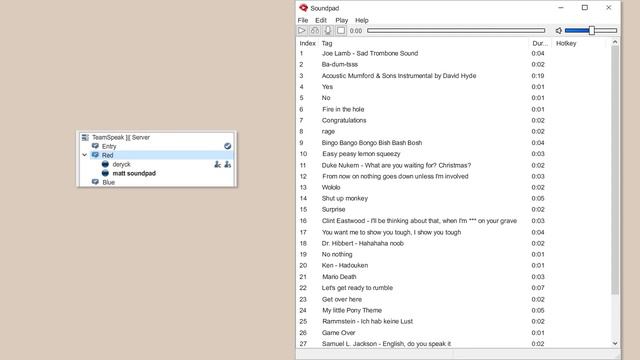
Task: Click deryck's user status icon
Action: [x=105, y=164]
